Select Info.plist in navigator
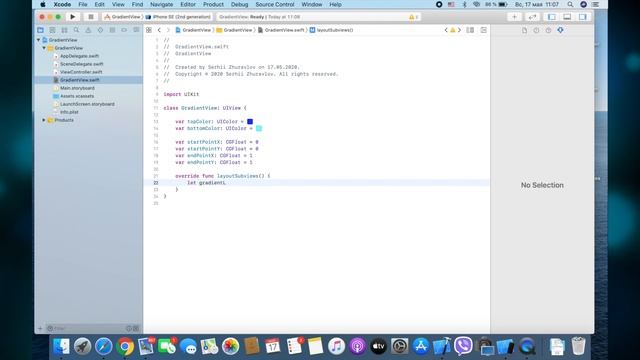640x360 pixels. pyautogui.click(x=69, y=112)
